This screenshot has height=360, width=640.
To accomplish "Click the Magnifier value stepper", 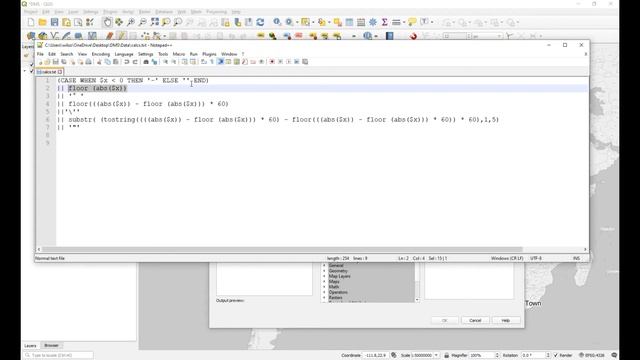I will (x=497, y=355).
